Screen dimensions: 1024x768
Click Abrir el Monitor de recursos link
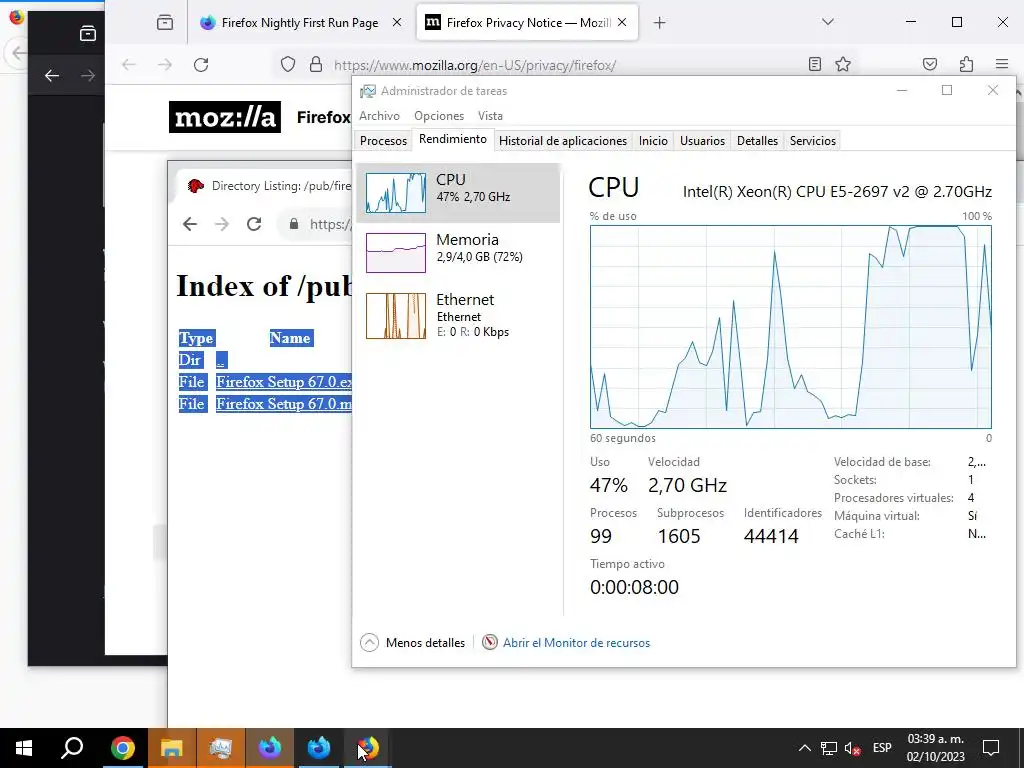click(x=576, y=643)
